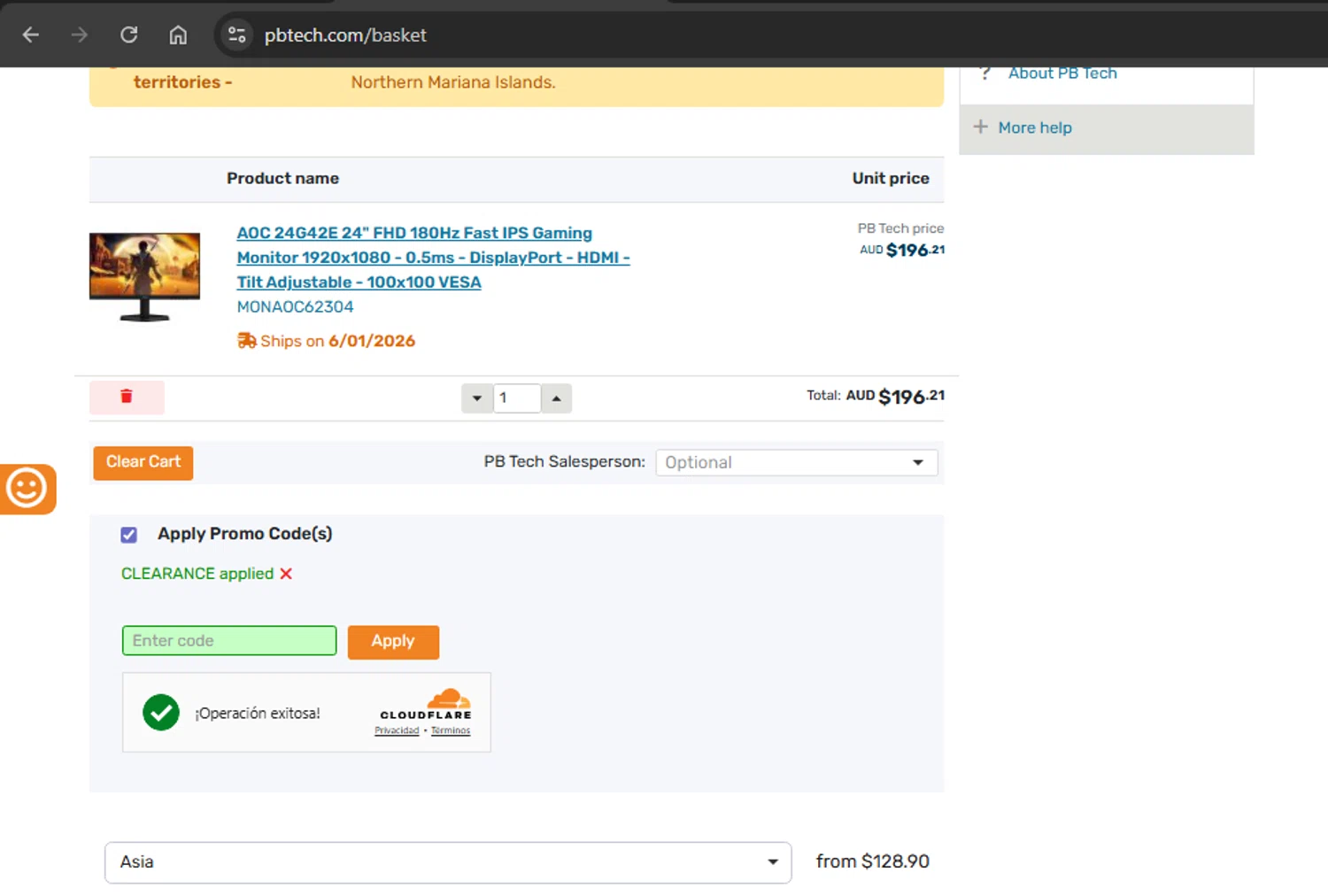Reload the page with the refresh icon
Image resolution: width=1328 pixels, height=896 pixels.
click(129, 35)
